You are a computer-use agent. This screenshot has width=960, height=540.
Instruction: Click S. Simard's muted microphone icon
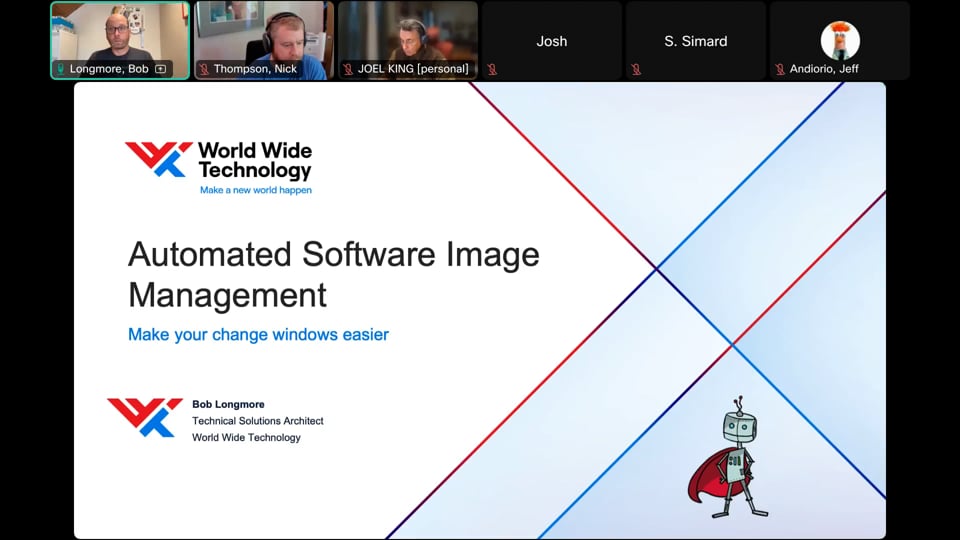(636, 69)
